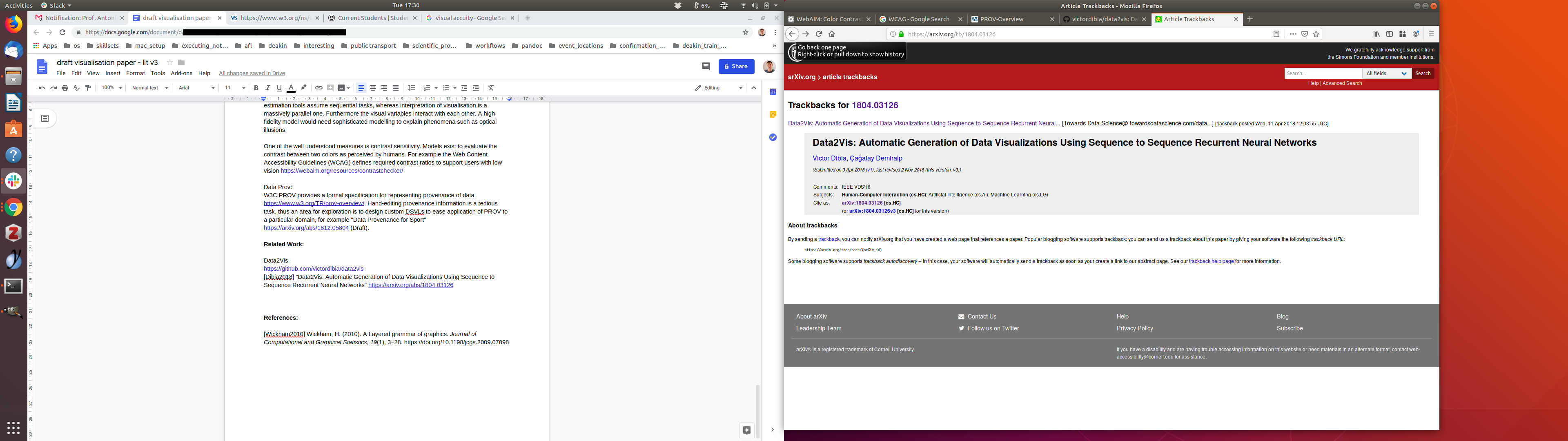Click the clear formatting icon
The height and width of the screenshot is (441, 1568).
(491, 88)
